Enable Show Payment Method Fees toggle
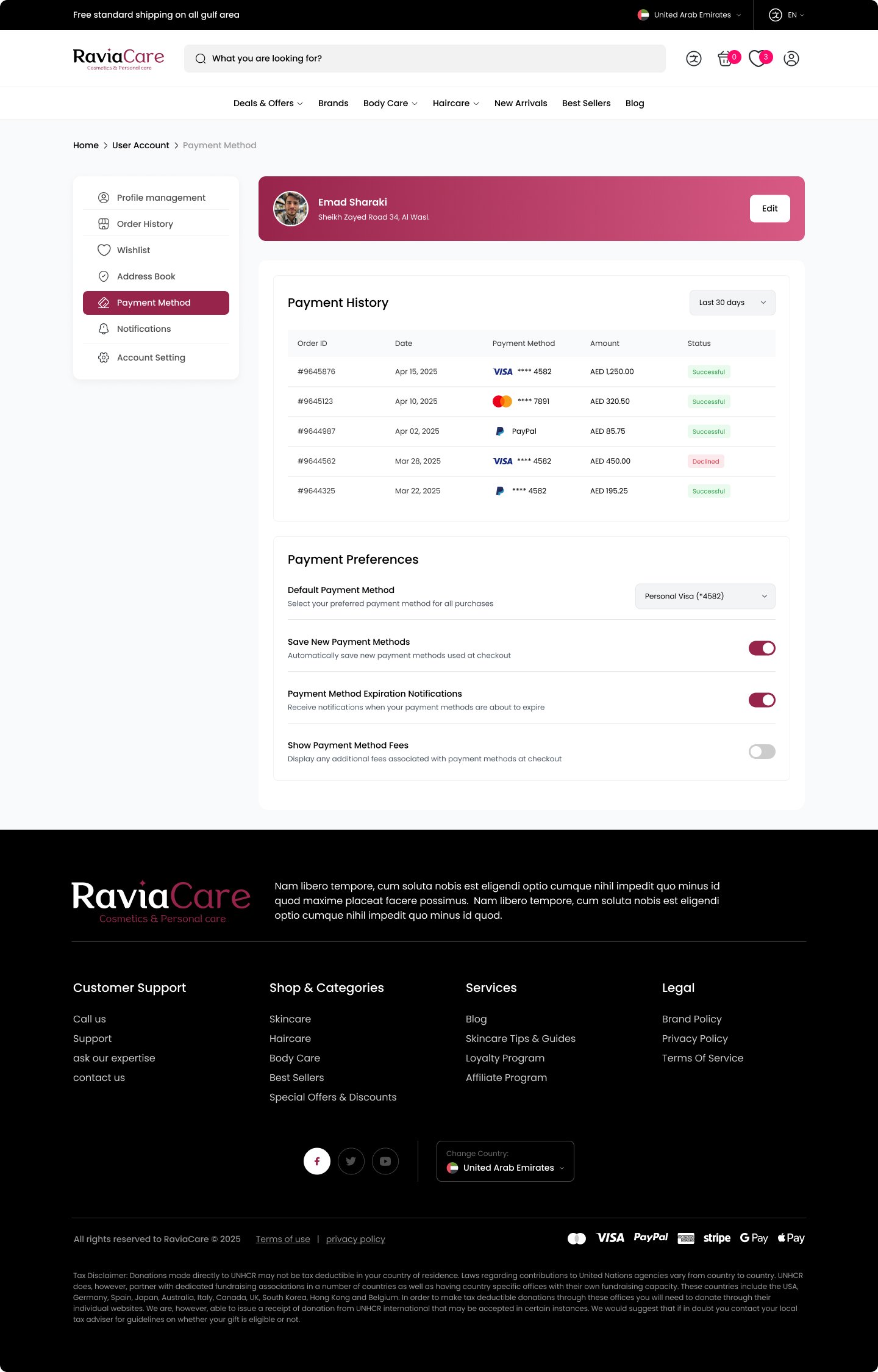Viewport: 878px width, 1372px height. click(762, 752)
